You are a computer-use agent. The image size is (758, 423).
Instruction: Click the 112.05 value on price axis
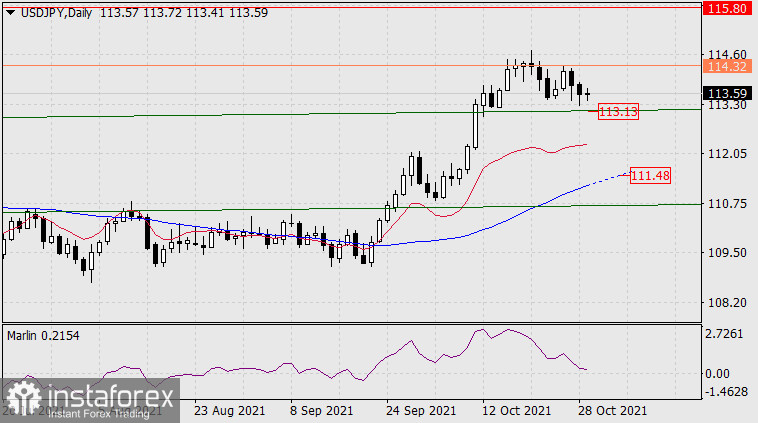tap(725, 153)
